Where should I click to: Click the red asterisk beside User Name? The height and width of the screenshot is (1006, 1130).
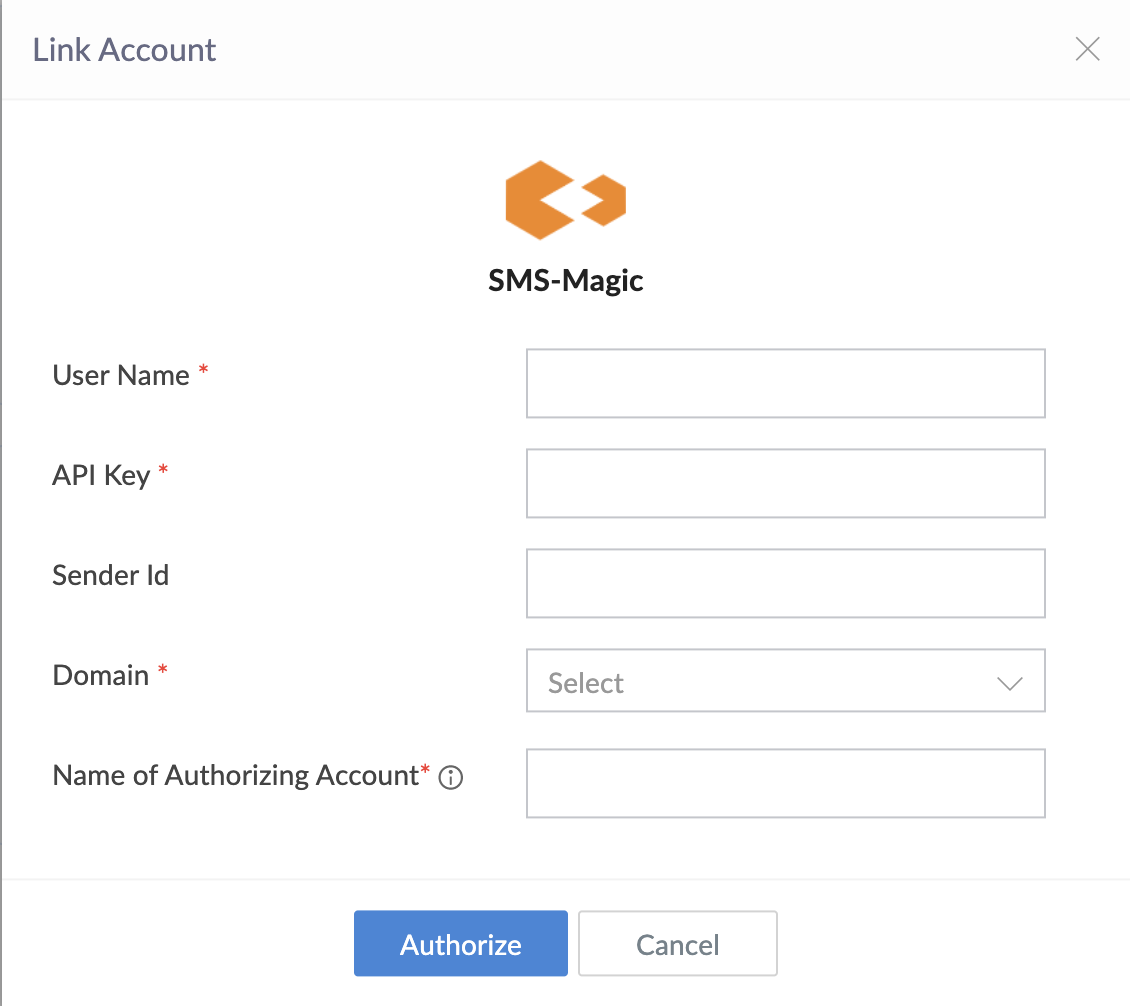[204, 371]
